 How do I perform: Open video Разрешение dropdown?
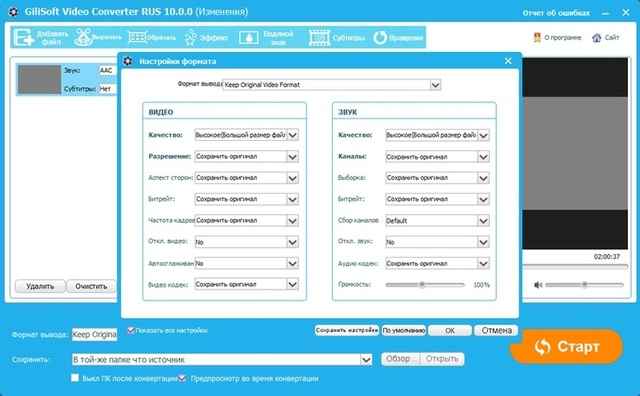point(293,156)
